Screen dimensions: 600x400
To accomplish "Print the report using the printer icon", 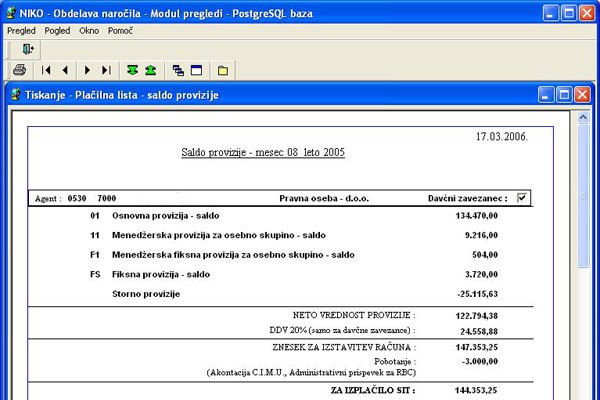I will [x=20, y=71].
